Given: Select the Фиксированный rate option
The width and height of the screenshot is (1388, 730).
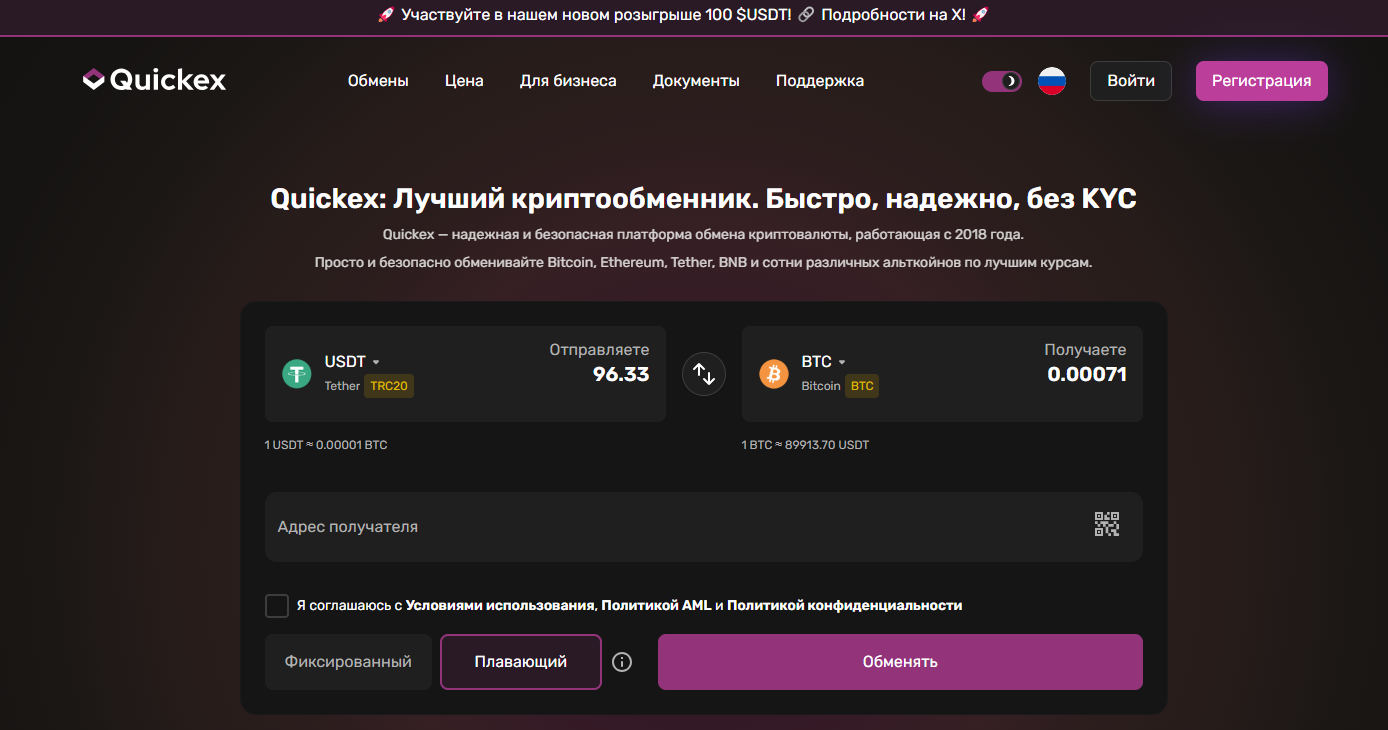Looking at the screenshot, I should (348, 662).
